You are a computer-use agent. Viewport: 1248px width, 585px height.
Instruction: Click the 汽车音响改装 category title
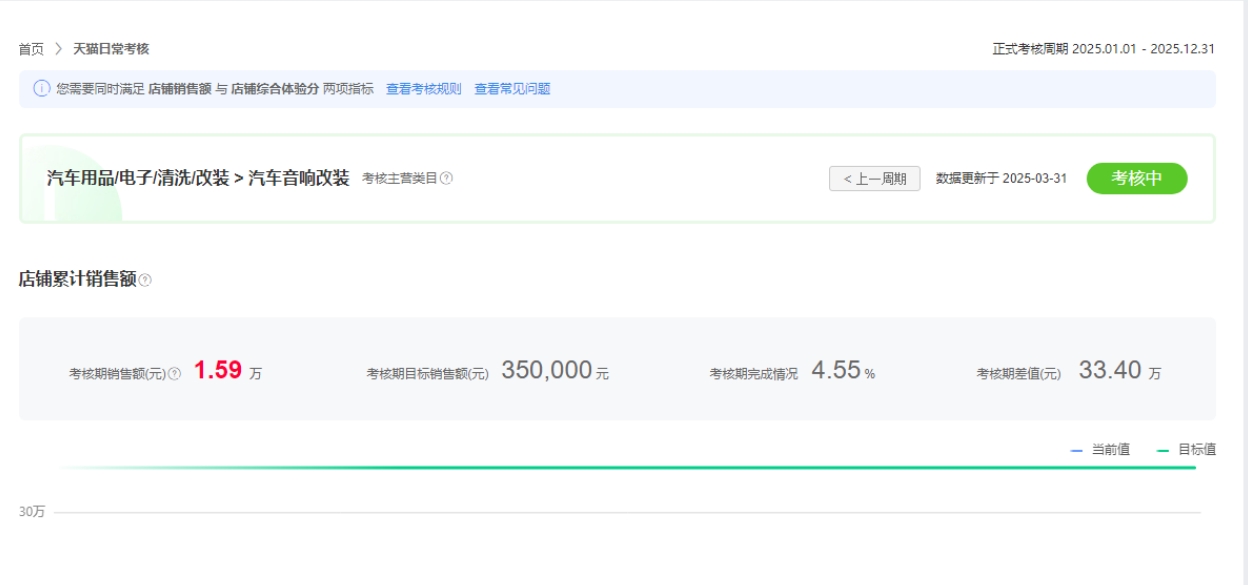pyautogui.click(x=299, y=178)
